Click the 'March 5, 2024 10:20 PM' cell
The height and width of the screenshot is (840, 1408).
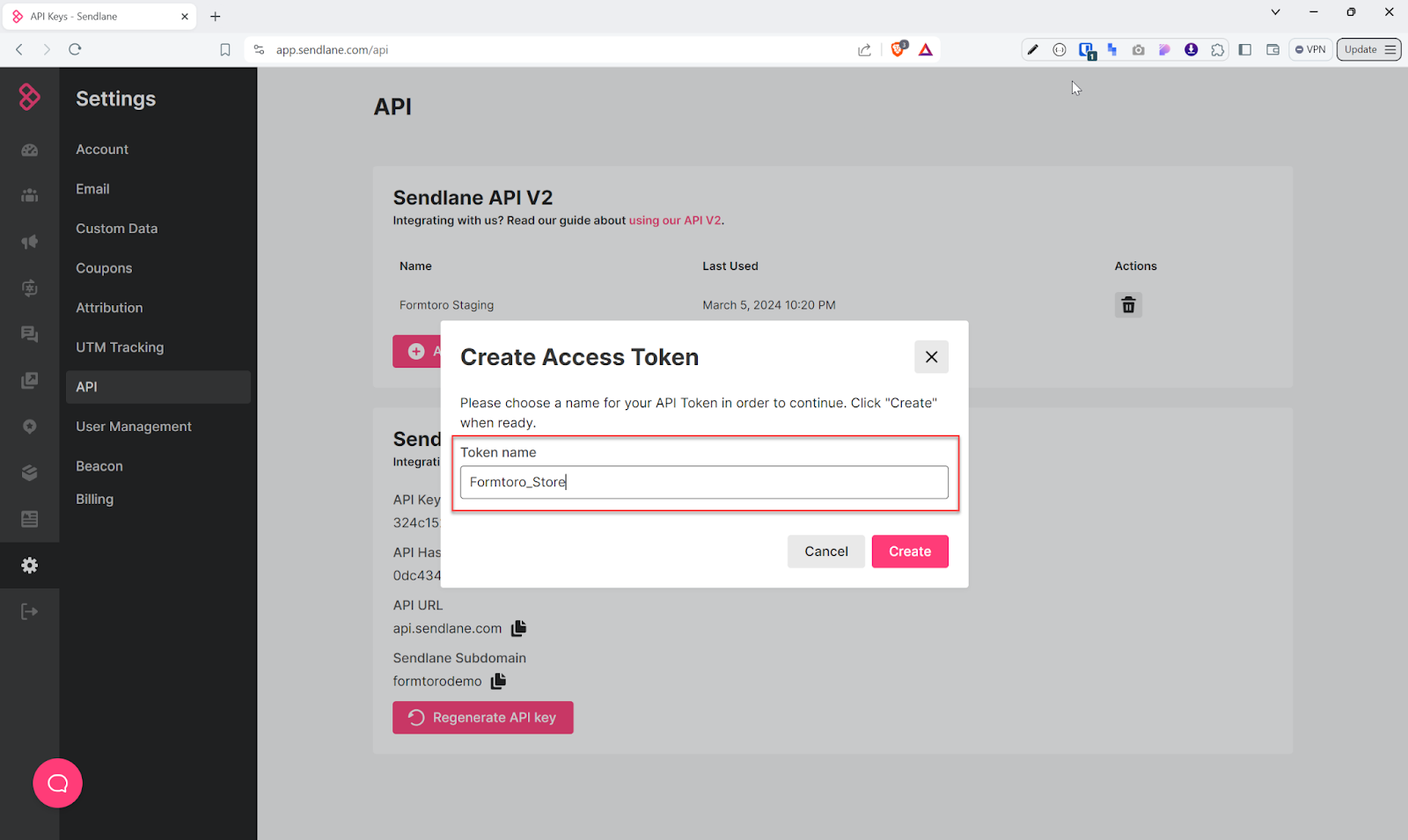point(769,305)
